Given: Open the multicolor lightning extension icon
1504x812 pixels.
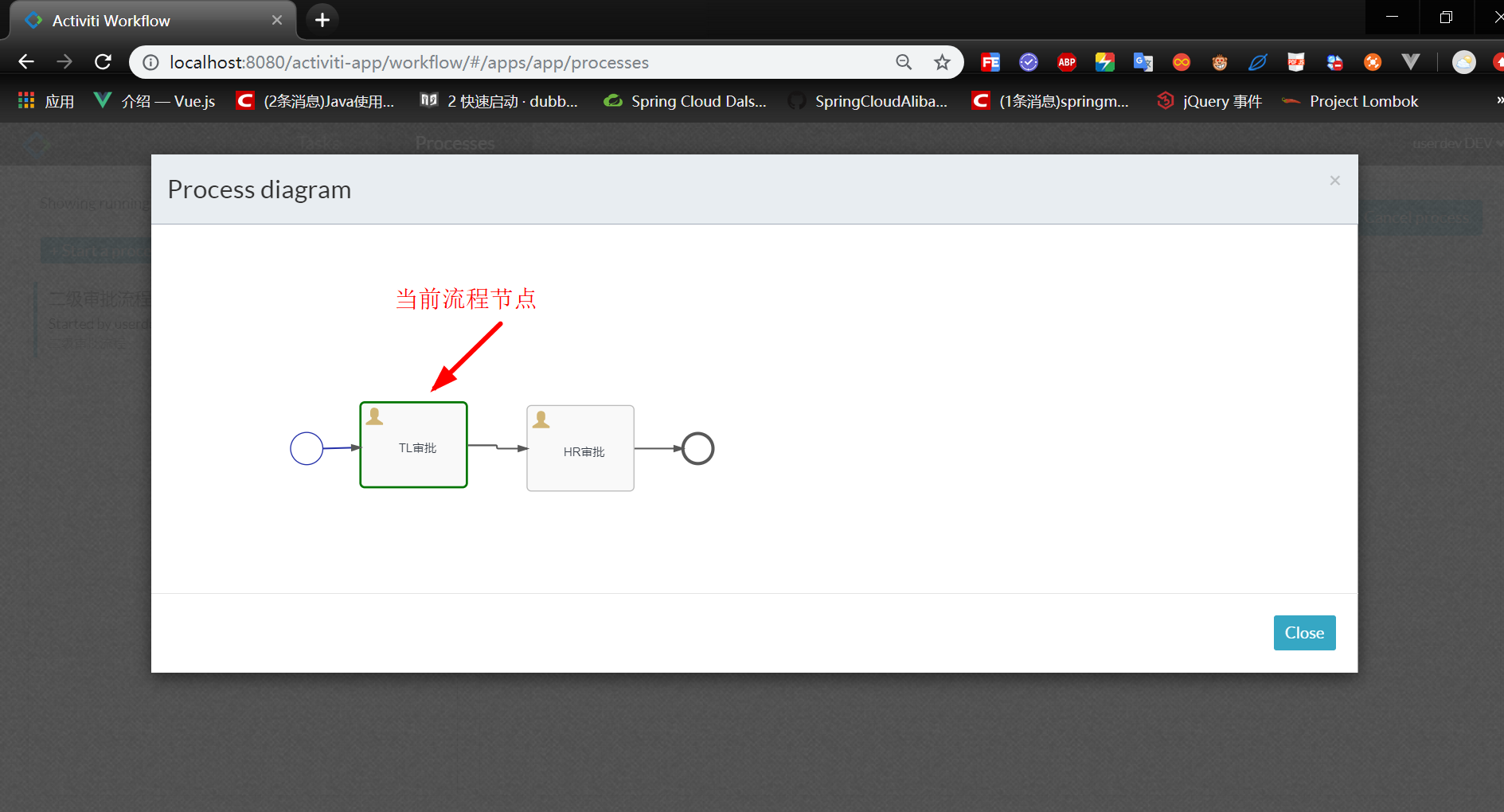Looking at the screenshot, I should pos(1105,62).
